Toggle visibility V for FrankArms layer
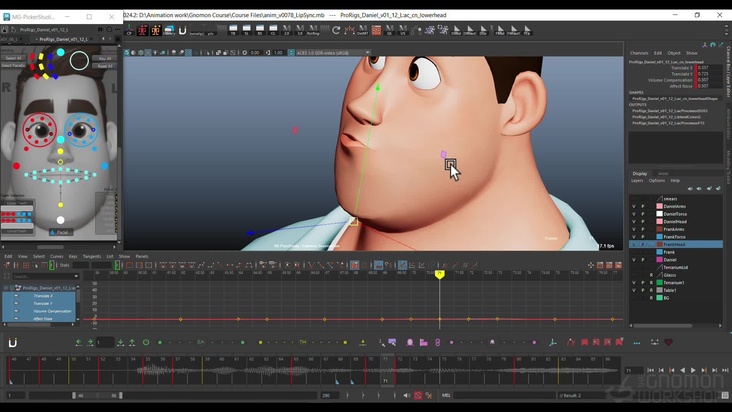This screenshot has width=732, height=412. pyautogui.click(x=633, y=229)
